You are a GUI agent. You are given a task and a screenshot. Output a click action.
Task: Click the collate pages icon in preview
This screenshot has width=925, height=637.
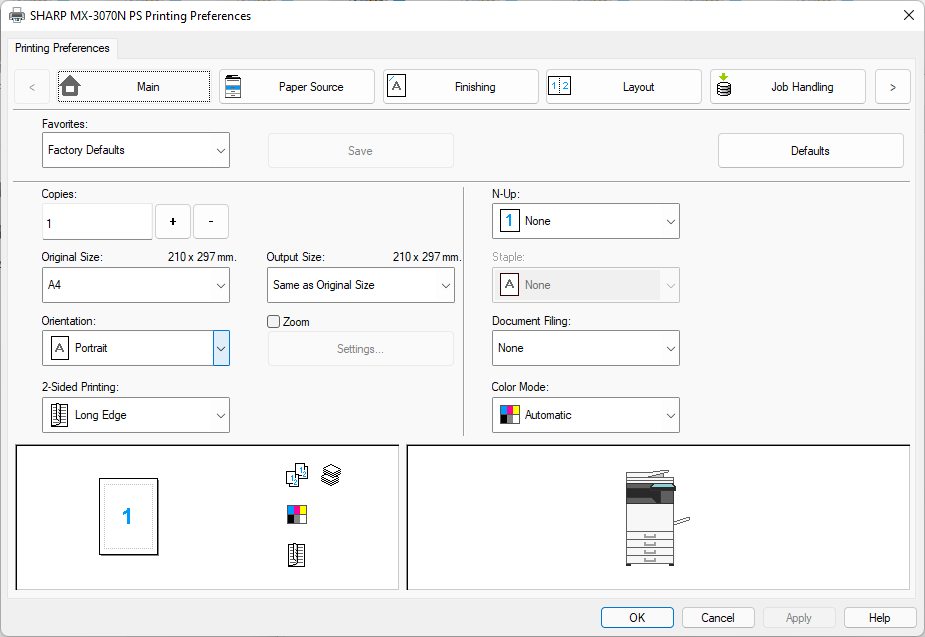[297, 475]
